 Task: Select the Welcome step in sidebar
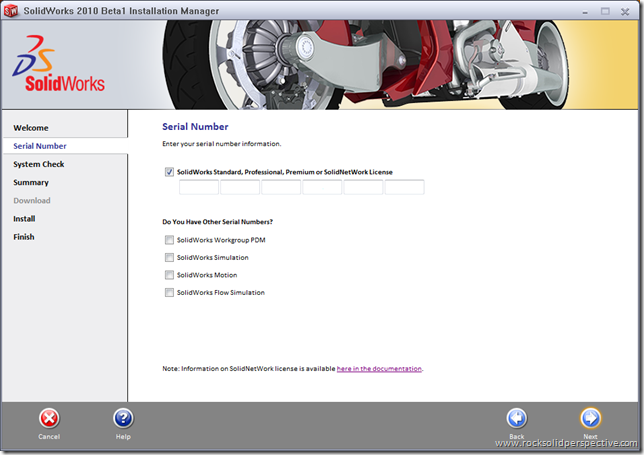[x=31, y=128]
